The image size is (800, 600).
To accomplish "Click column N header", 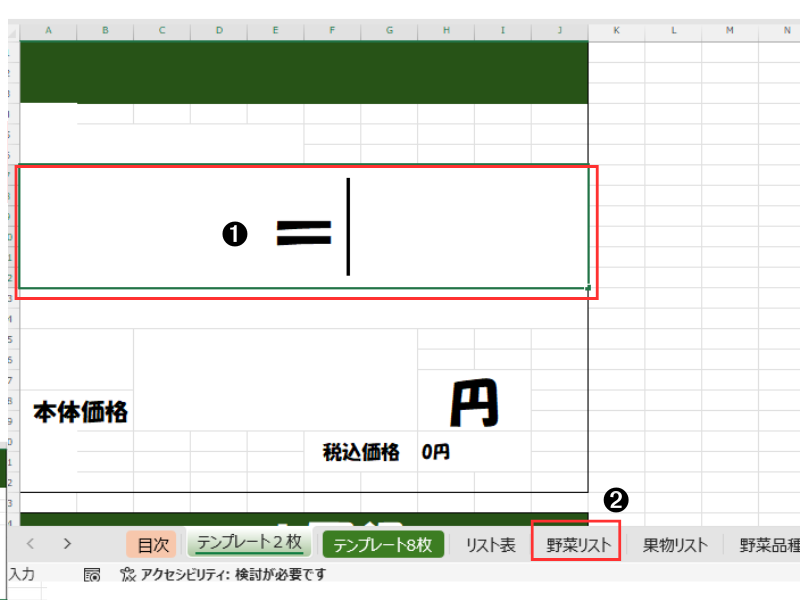I will [786, 31].
